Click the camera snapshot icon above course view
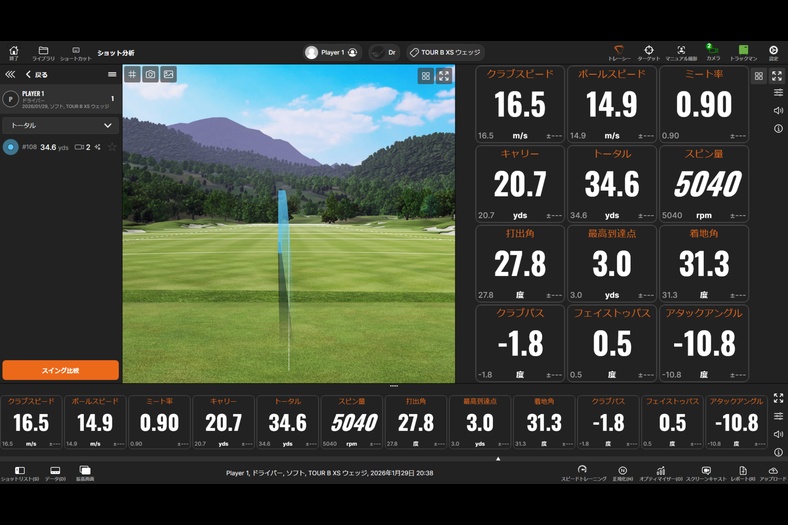 [x=150, y=74]
